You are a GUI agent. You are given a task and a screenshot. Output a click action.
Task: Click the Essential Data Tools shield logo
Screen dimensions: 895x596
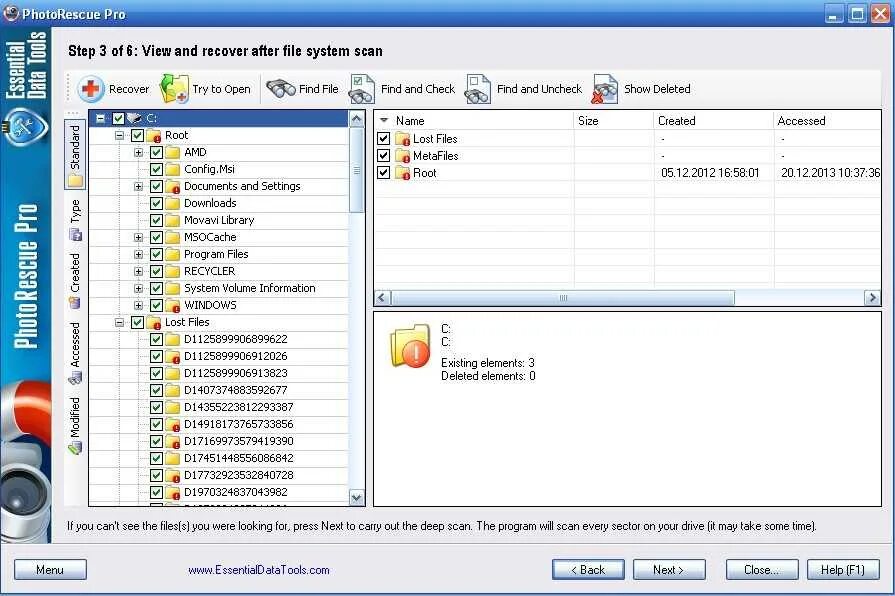pos(25,127)
